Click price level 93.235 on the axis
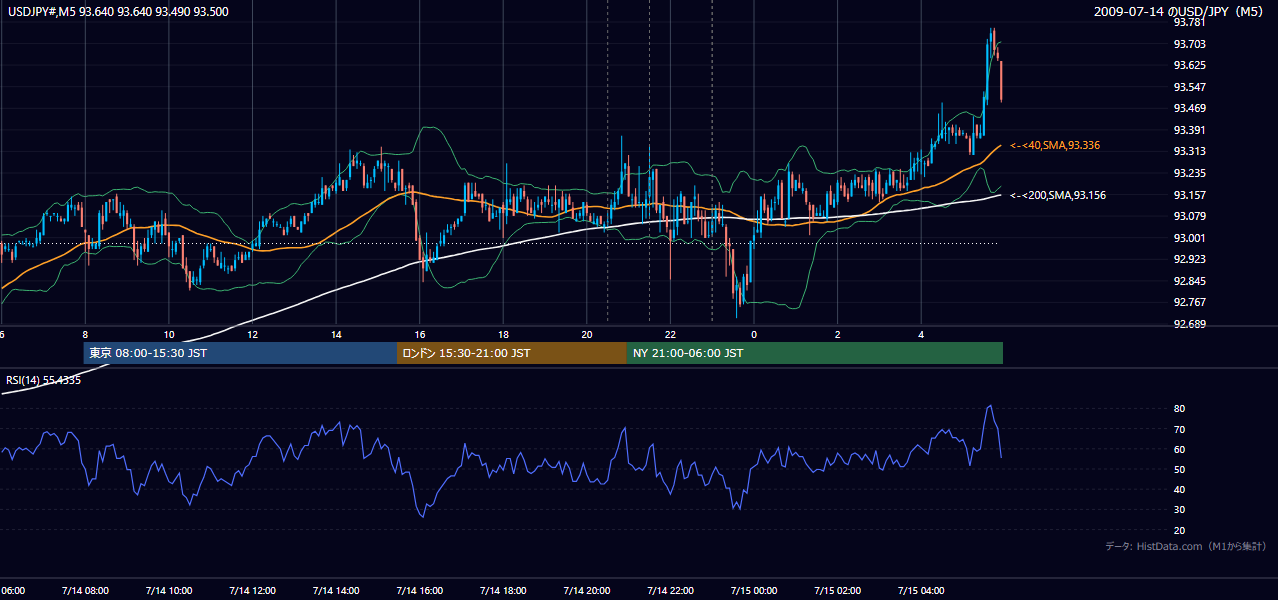 pos(1189,173)
